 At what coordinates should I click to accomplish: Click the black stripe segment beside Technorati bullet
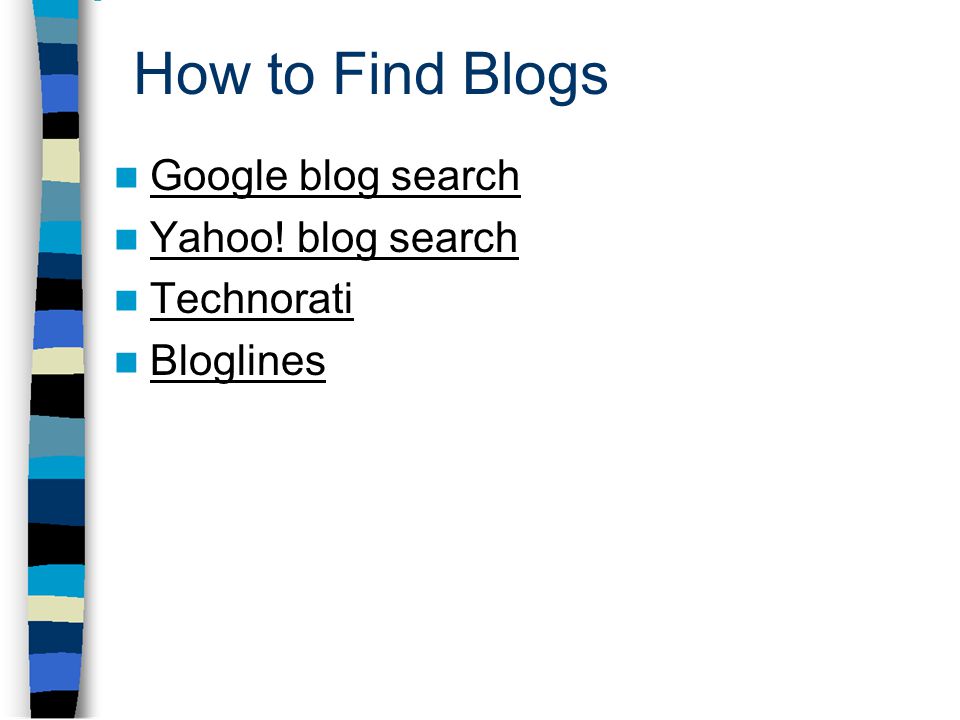pyautogui.click(x=59, y=294)
